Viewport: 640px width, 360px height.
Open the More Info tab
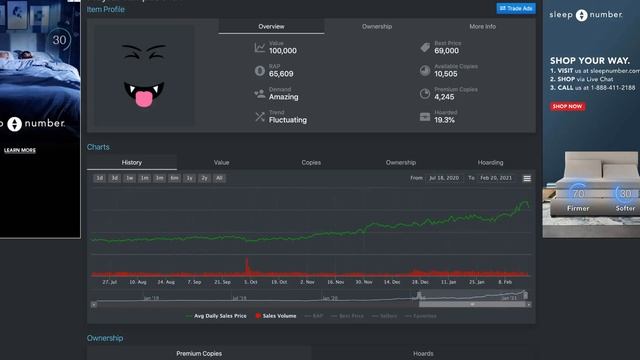click(482, 27)
